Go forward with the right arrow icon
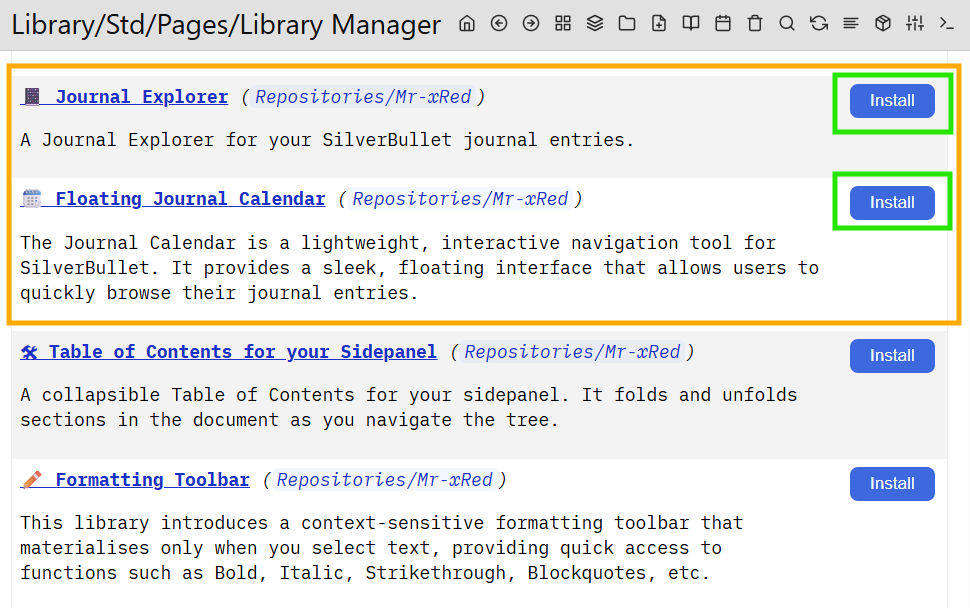 click(x=531, y=24)
